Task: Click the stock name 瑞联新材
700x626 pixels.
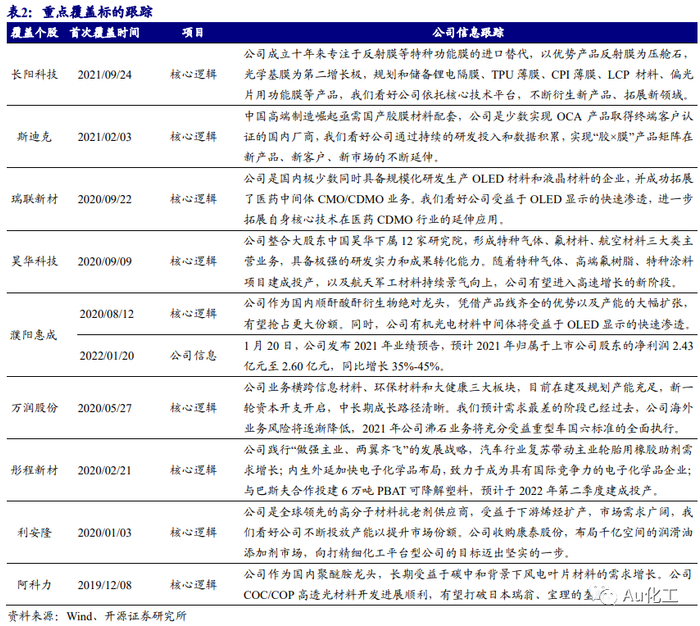Action: [x=34, y=199]
